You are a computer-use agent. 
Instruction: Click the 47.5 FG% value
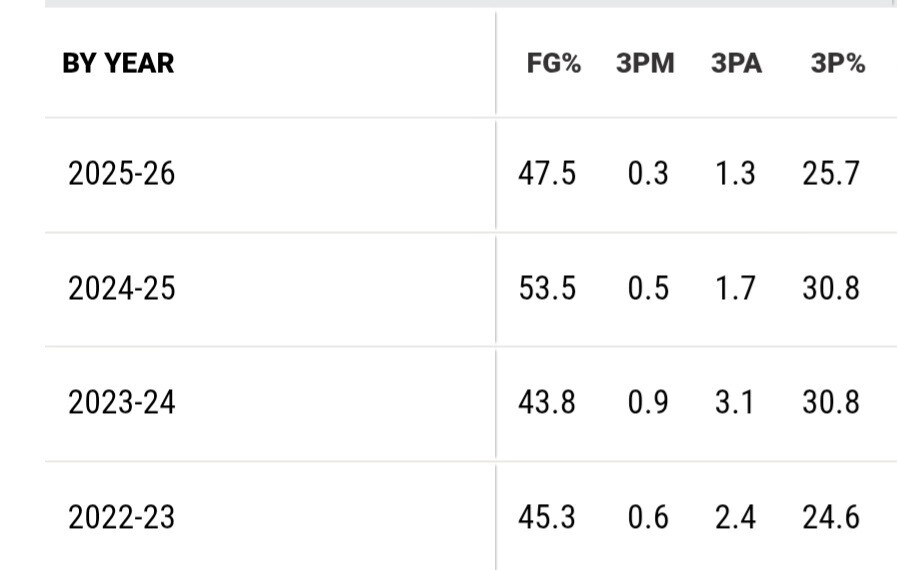[x=547, y=174]
